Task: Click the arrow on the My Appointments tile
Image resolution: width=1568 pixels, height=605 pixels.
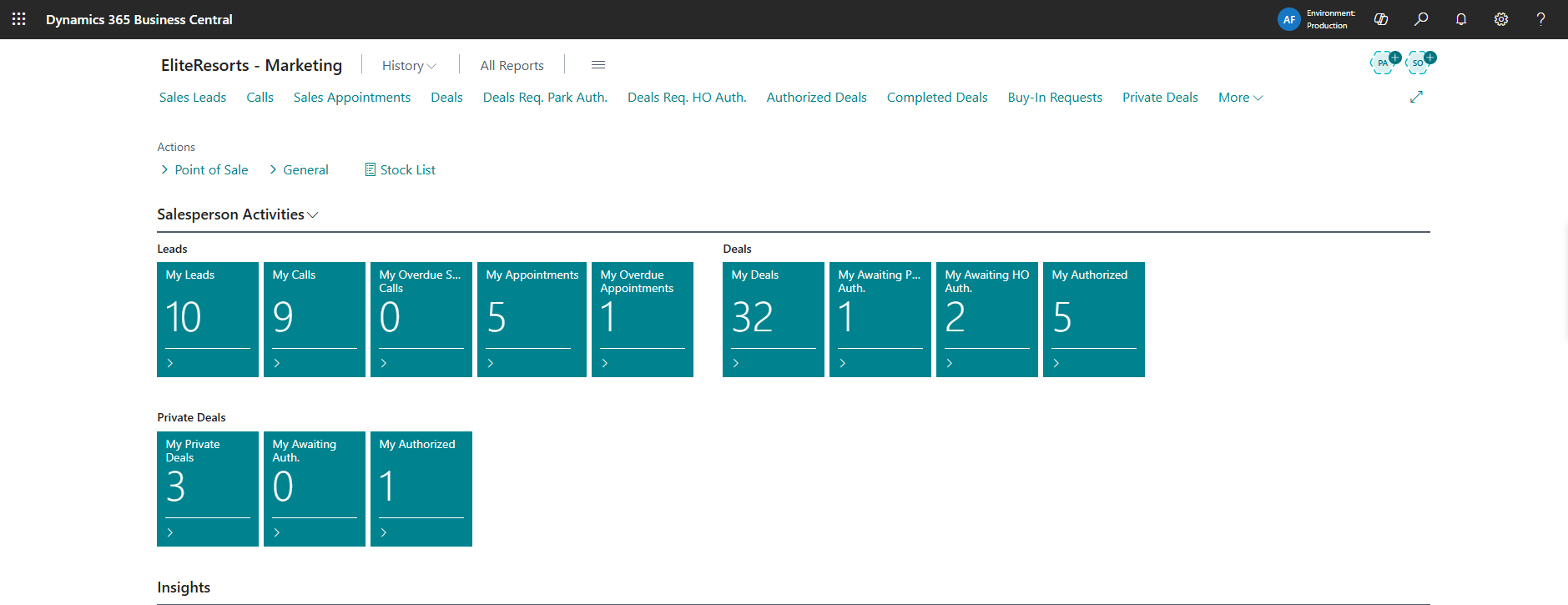Action: (491, 363)
